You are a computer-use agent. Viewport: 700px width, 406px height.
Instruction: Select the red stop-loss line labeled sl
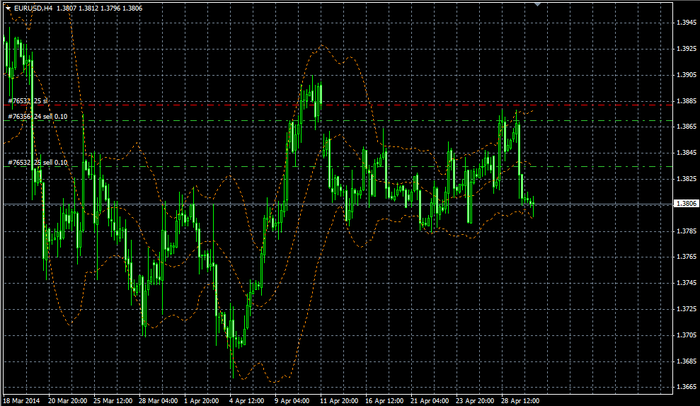338,105
